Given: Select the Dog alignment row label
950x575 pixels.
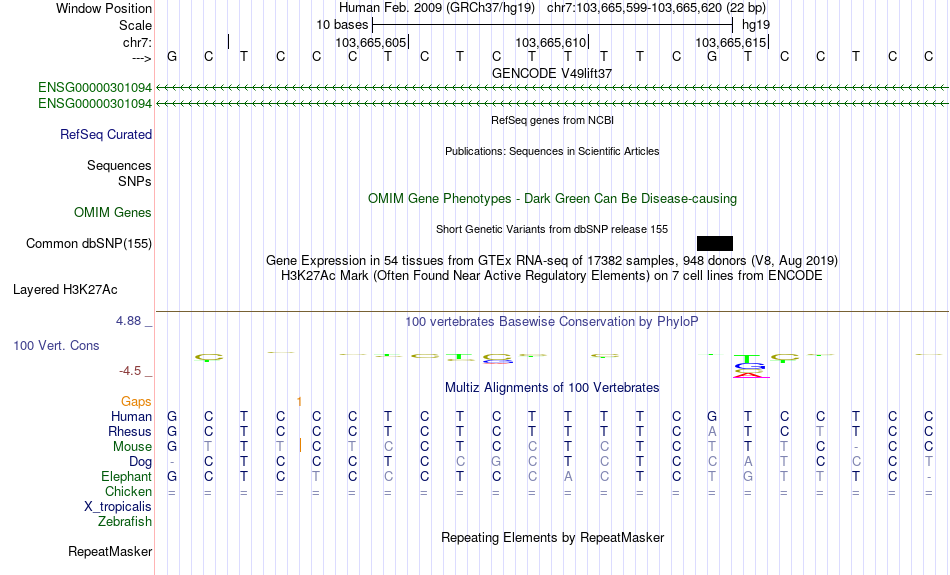Looking at the screenshot, I should click(x=141, y=462).
